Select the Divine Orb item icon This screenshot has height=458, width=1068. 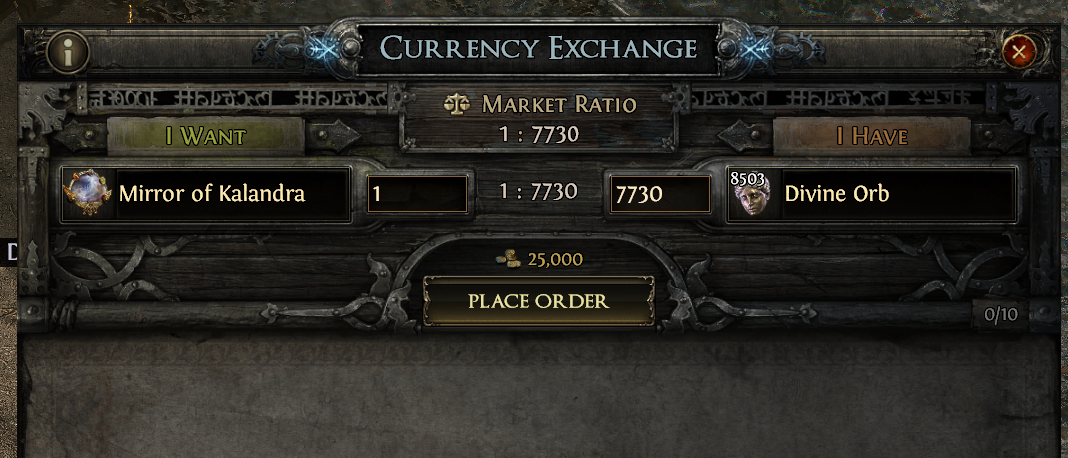coord(753,194)
